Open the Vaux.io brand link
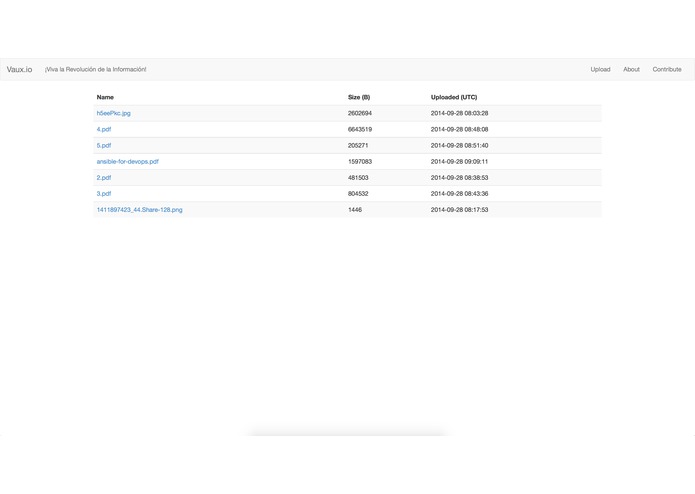Viewport: 695px width, 494px height. coord(20,70)
